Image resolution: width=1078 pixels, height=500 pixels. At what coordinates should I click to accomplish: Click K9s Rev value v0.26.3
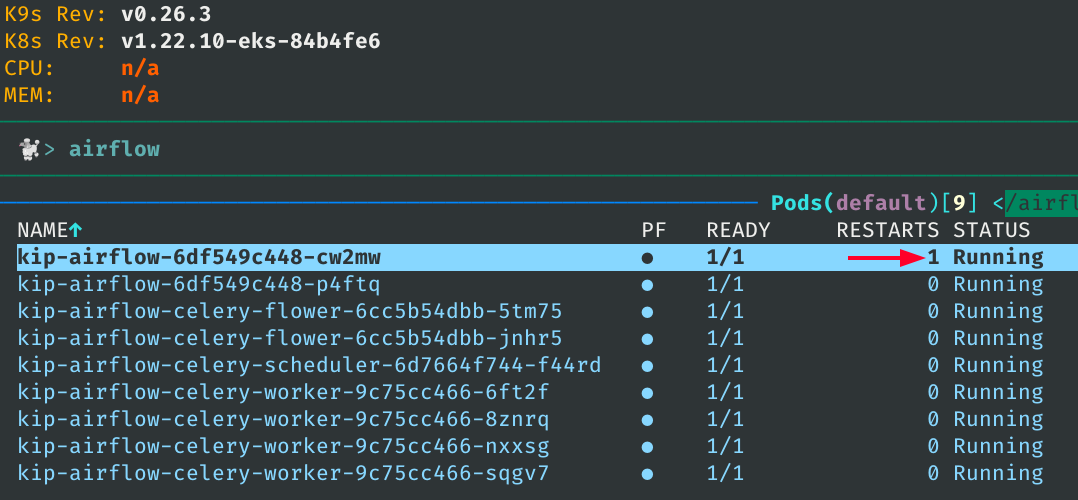166,14
